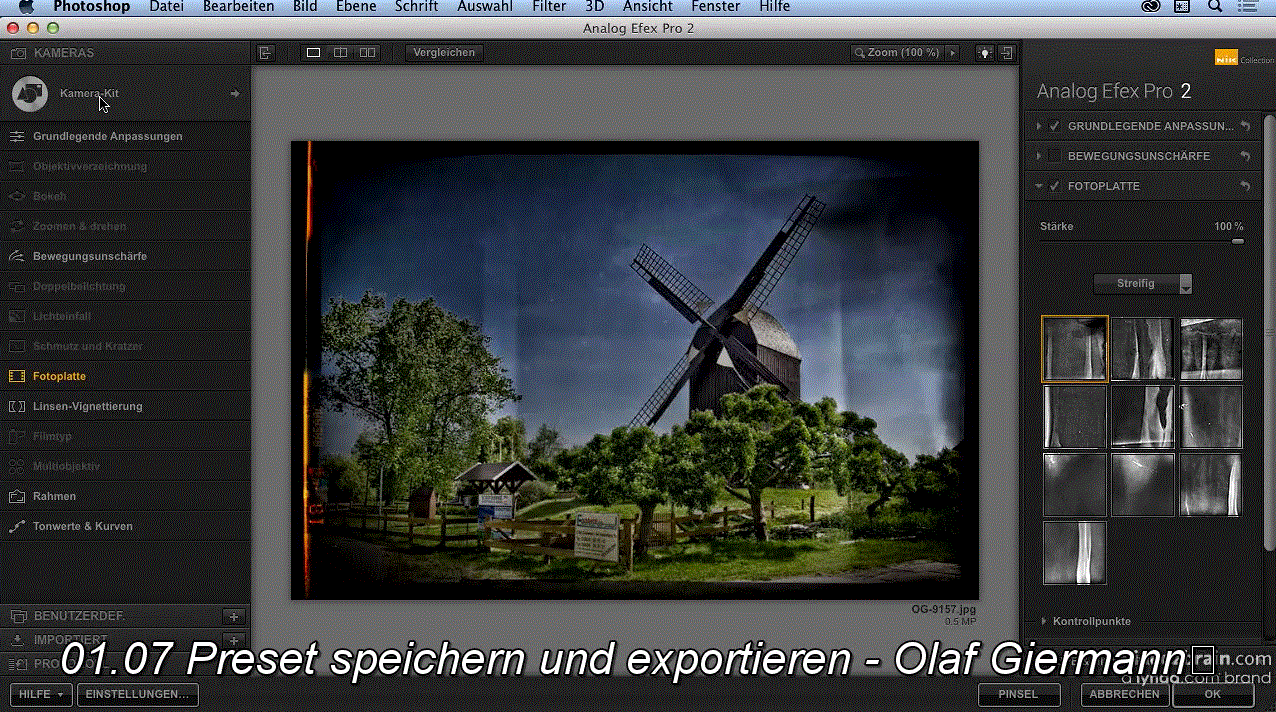Confirm with the OK button
Viewport: 1276px width, 712px height.
point(1213,694)
